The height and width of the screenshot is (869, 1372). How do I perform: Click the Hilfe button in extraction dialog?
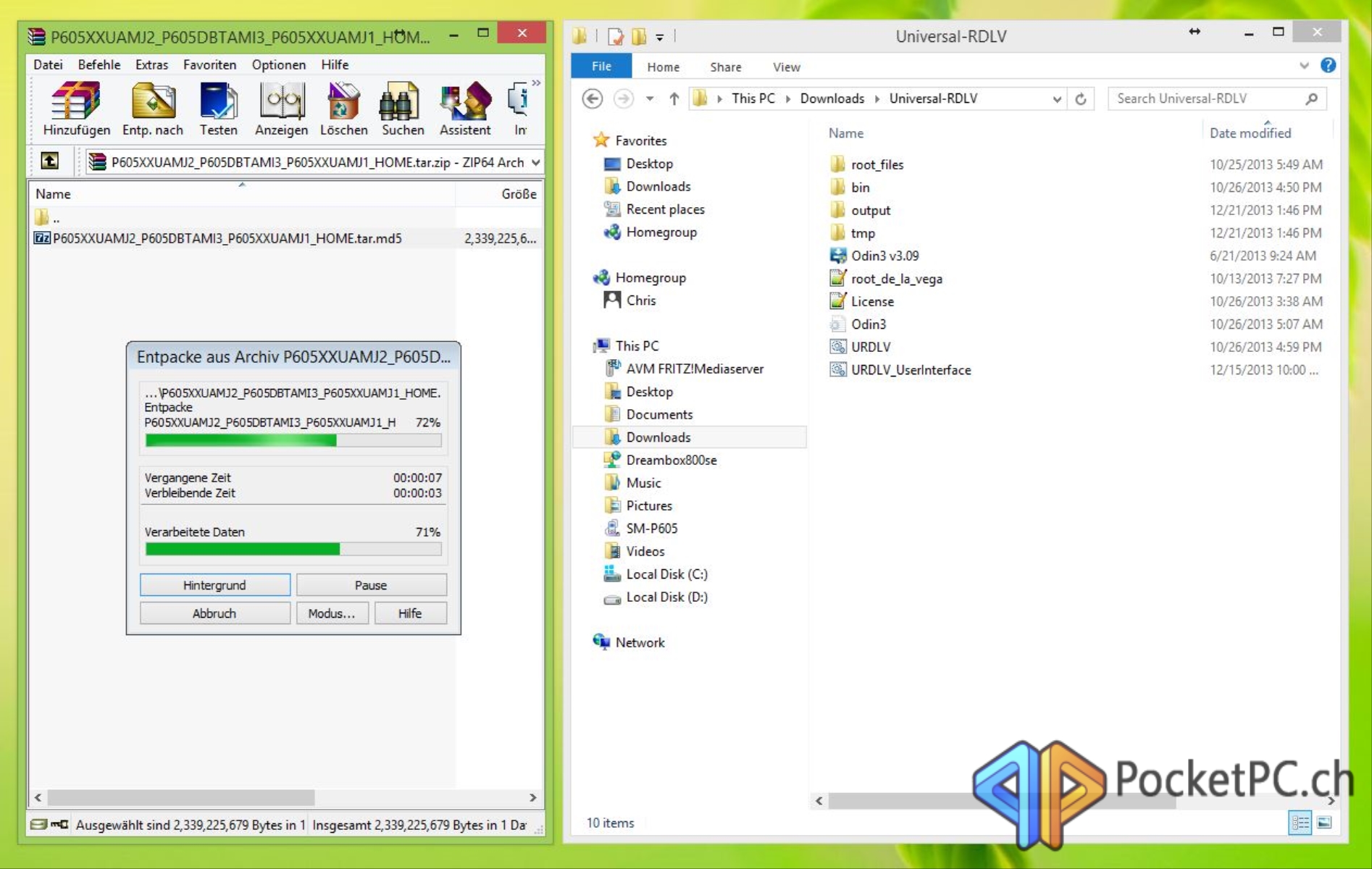pos(410,613)
